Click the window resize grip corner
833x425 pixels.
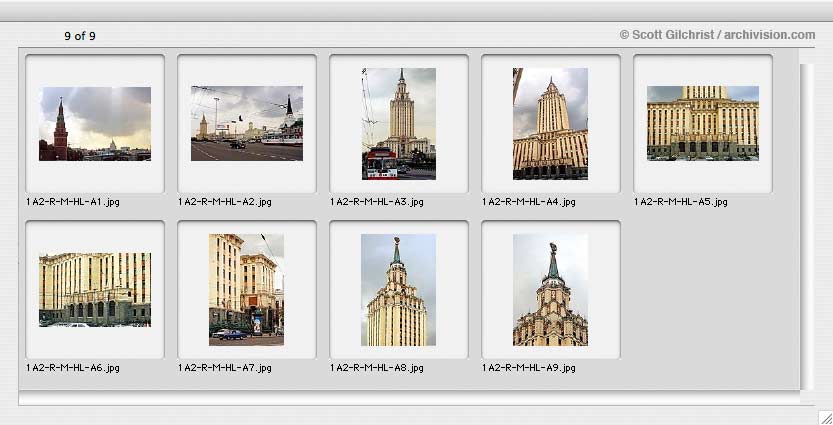(825, 417)
